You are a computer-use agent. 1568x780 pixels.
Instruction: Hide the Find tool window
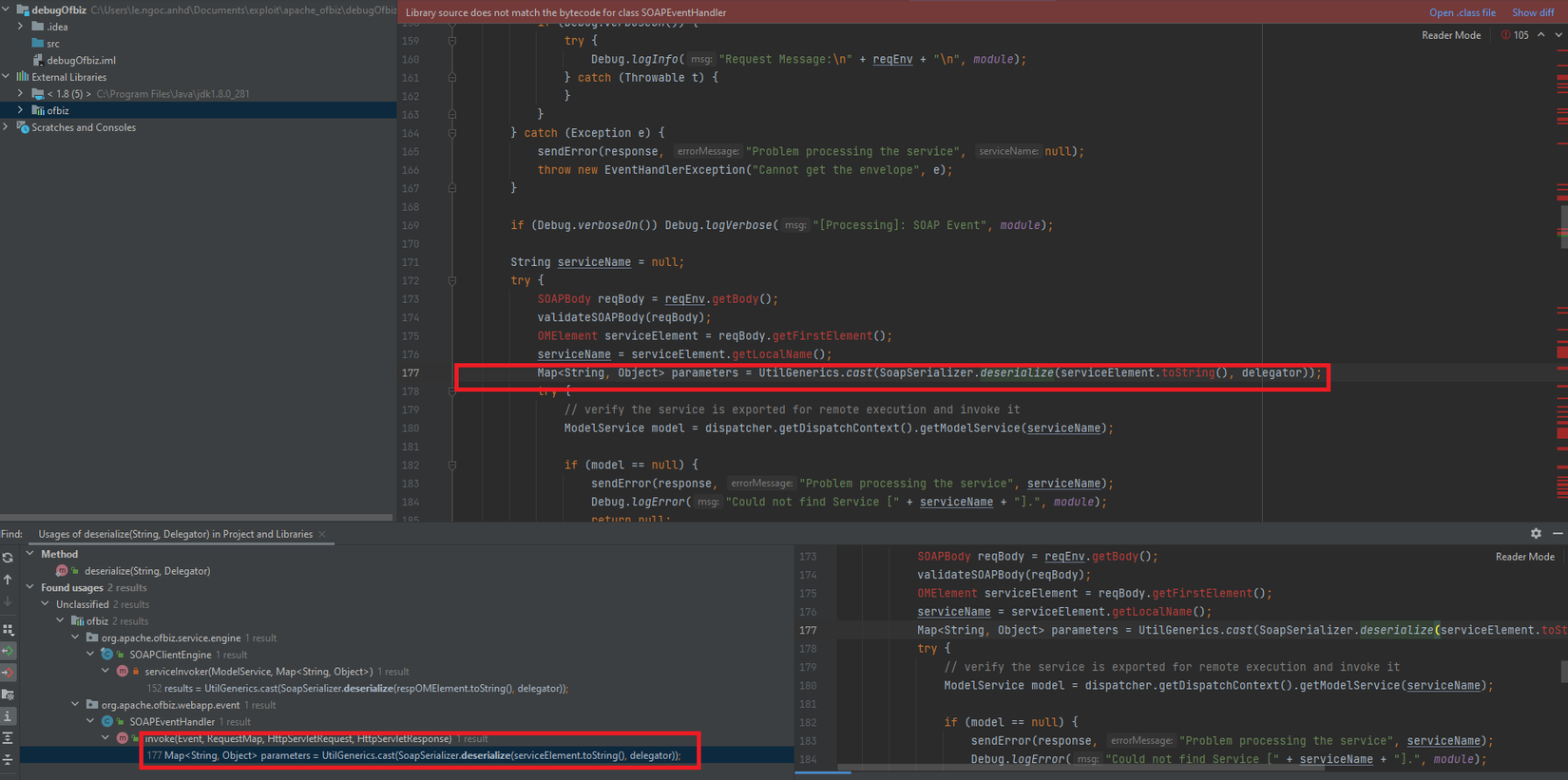[x=1558, y=534]
